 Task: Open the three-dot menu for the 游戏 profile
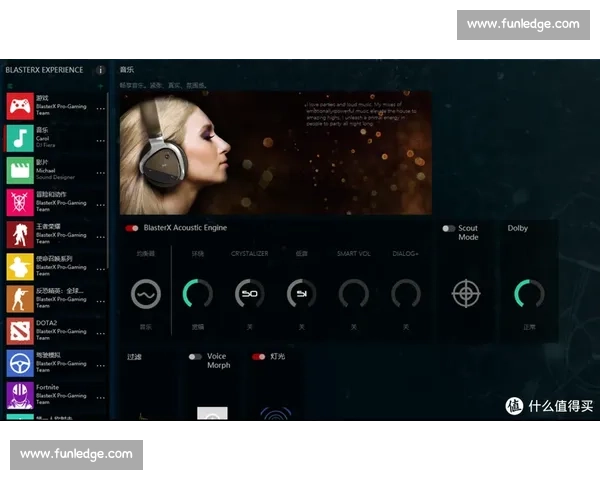click(x=101, y=109)
